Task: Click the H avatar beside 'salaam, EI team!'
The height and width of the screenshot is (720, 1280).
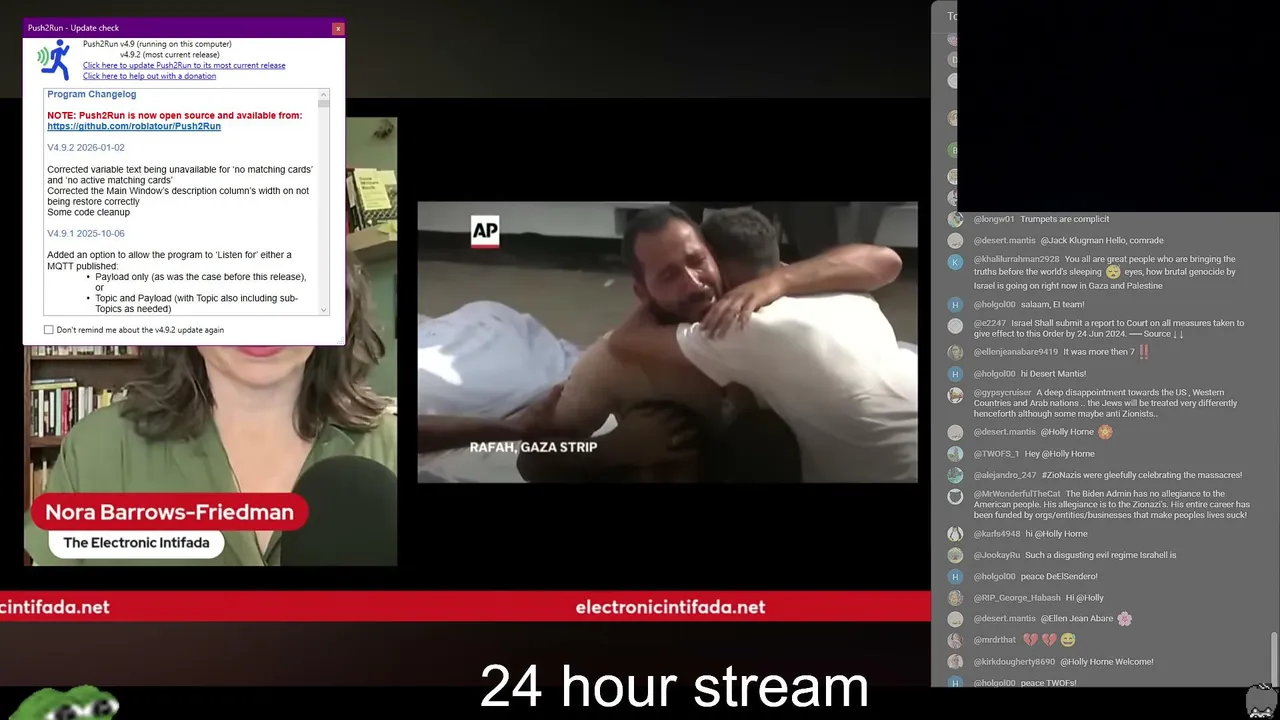Action: coord(955,305)
